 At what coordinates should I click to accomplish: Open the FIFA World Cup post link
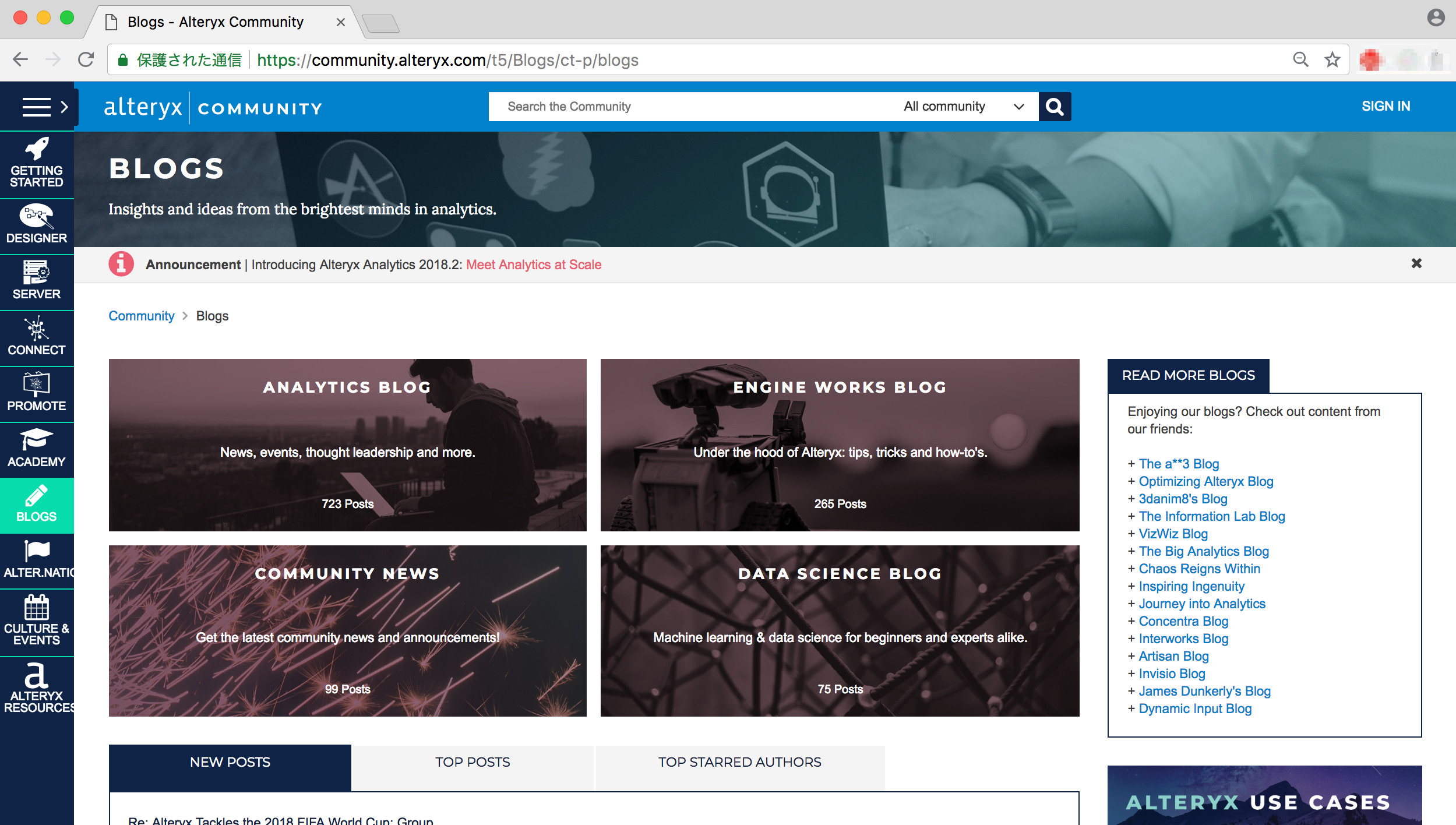pyautogui.click(x=281, y=820)
